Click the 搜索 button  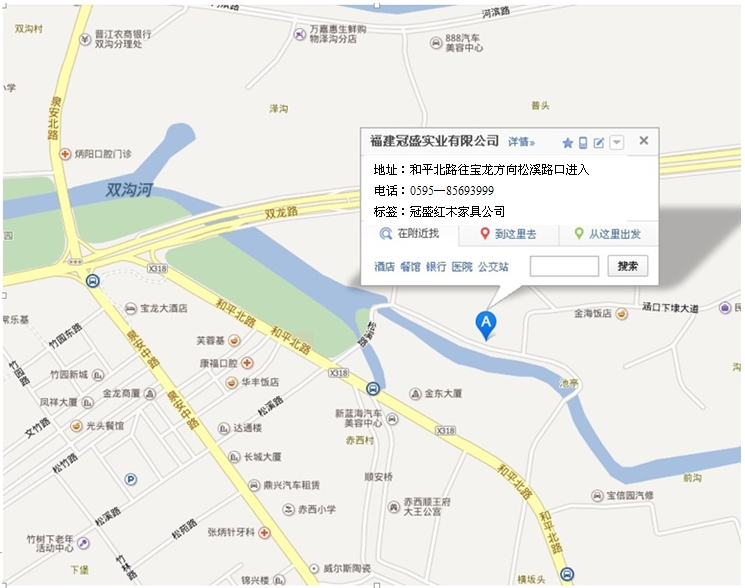coord(628,266)
